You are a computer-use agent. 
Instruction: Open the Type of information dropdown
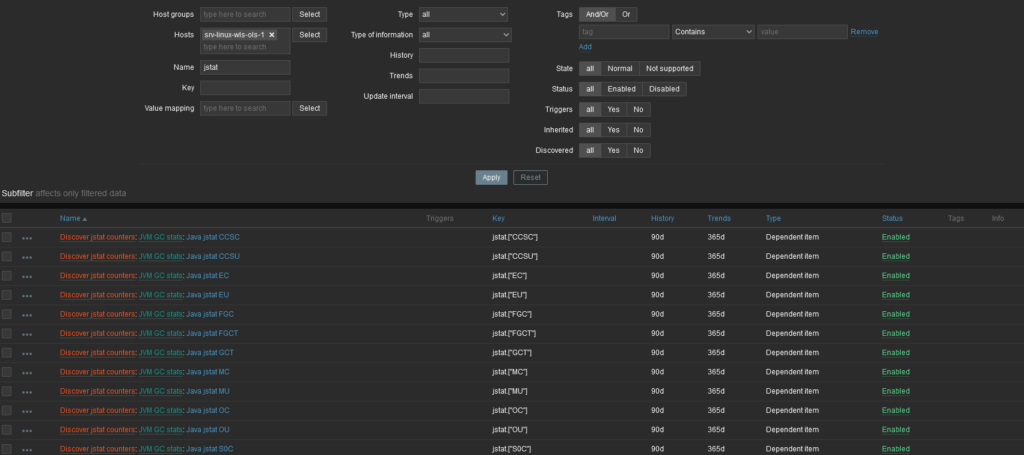click(463, 35)
